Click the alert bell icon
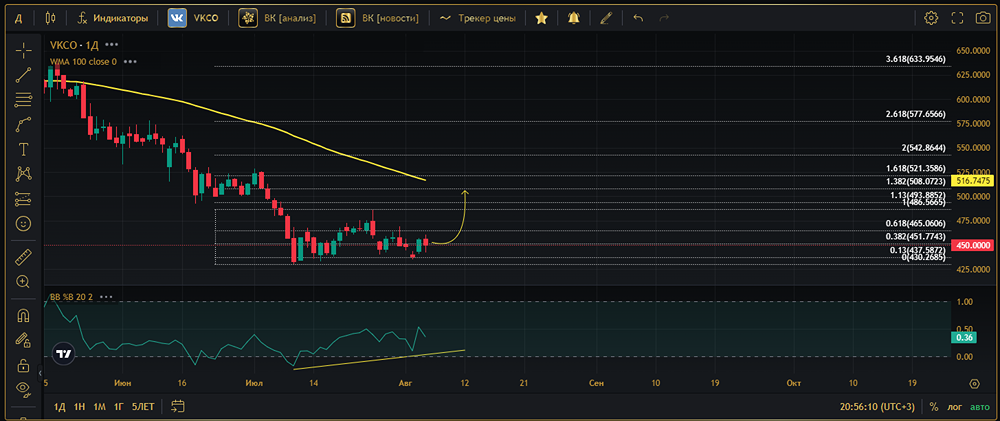1000x421 pixels. 573,18
